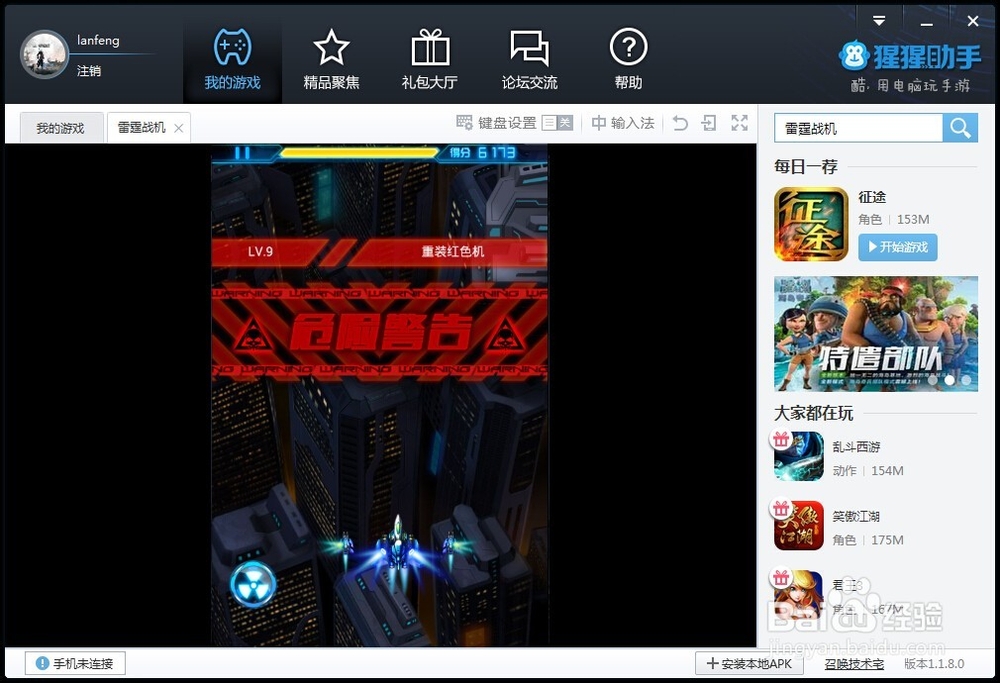1000x683 pixels.
Task: Click the 笑傲江湖 title text
Action: click(856, 516)
